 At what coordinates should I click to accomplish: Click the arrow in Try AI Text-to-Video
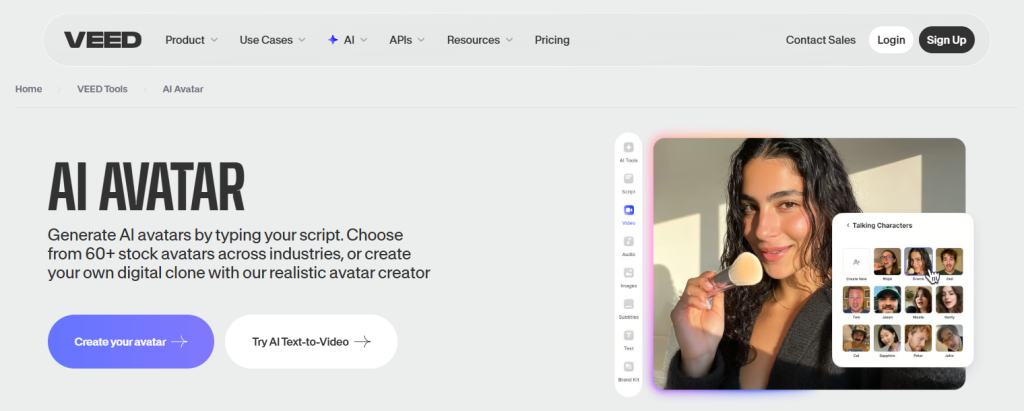362,342
